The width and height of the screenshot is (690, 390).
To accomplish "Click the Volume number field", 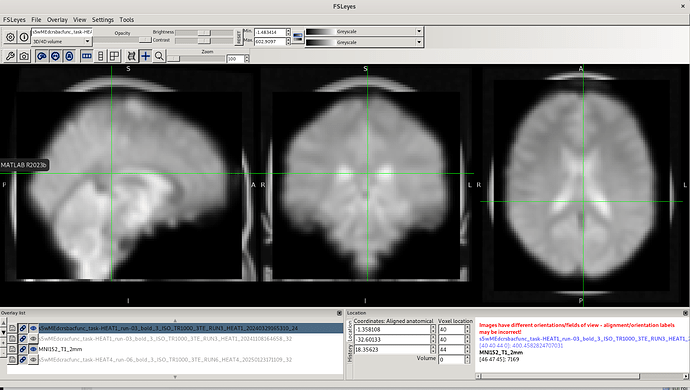I will (x=451, y=359).
